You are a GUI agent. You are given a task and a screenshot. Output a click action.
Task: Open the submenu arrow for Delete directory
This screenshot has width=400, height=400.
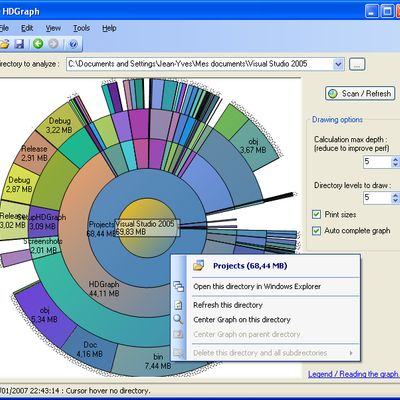(x=351, y=353)
